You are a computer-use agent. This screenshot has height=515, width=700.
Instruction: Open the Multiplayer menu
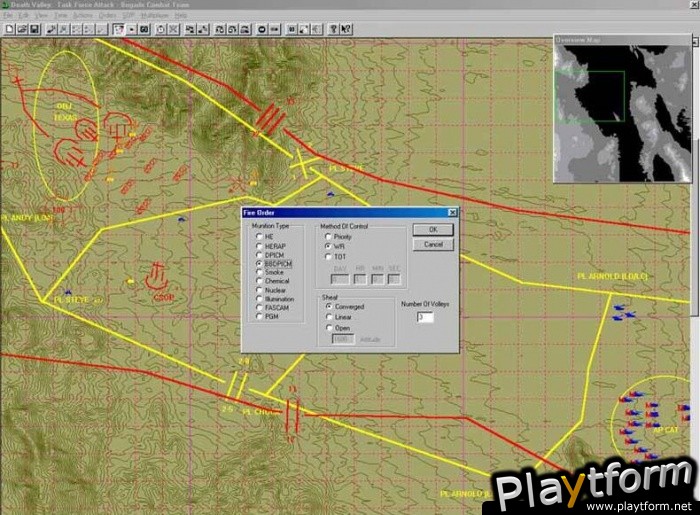point(155,15)
